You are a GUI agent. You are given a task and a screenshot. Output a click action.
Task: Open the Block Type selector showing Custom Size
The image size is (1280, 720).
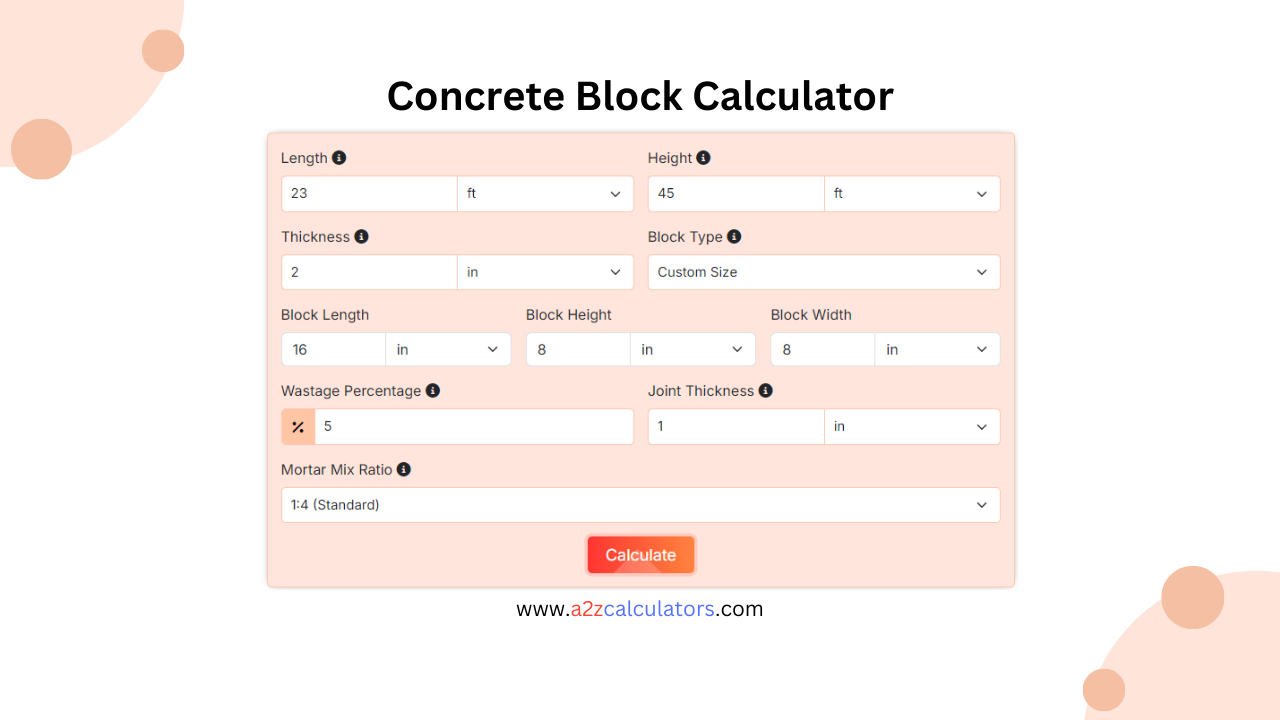coord(823,271)
